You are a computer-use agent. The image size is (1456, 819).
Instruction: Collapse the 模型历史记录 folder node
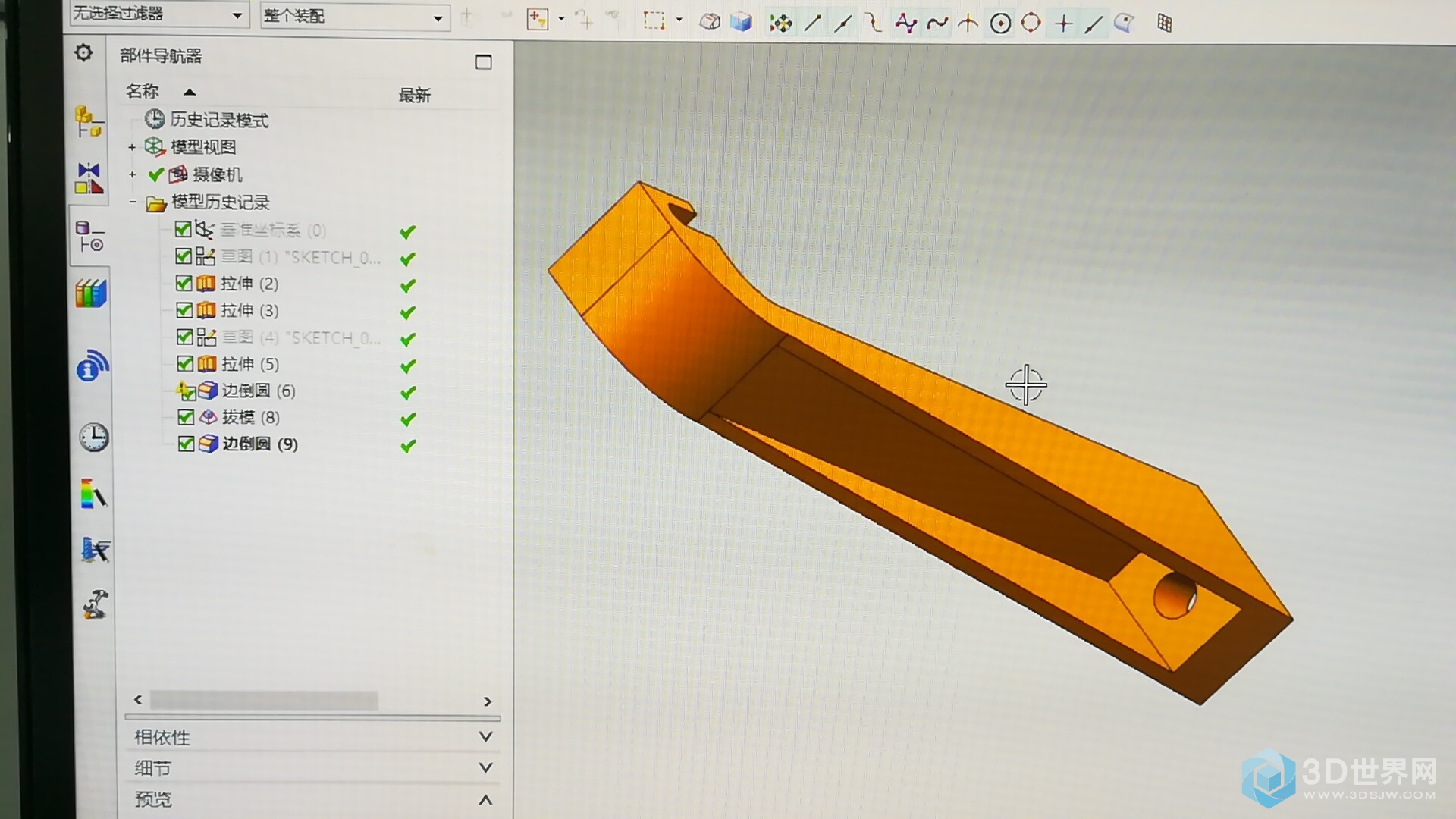[x=133, y=202]
